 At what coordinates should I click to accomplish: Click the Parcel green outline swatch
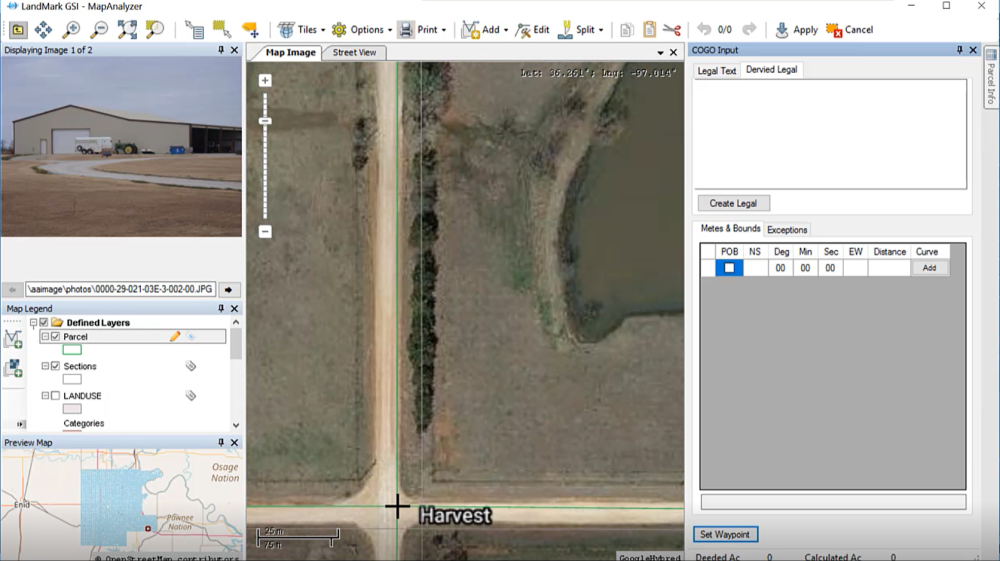pyautogui.click(x=72, y=349)
